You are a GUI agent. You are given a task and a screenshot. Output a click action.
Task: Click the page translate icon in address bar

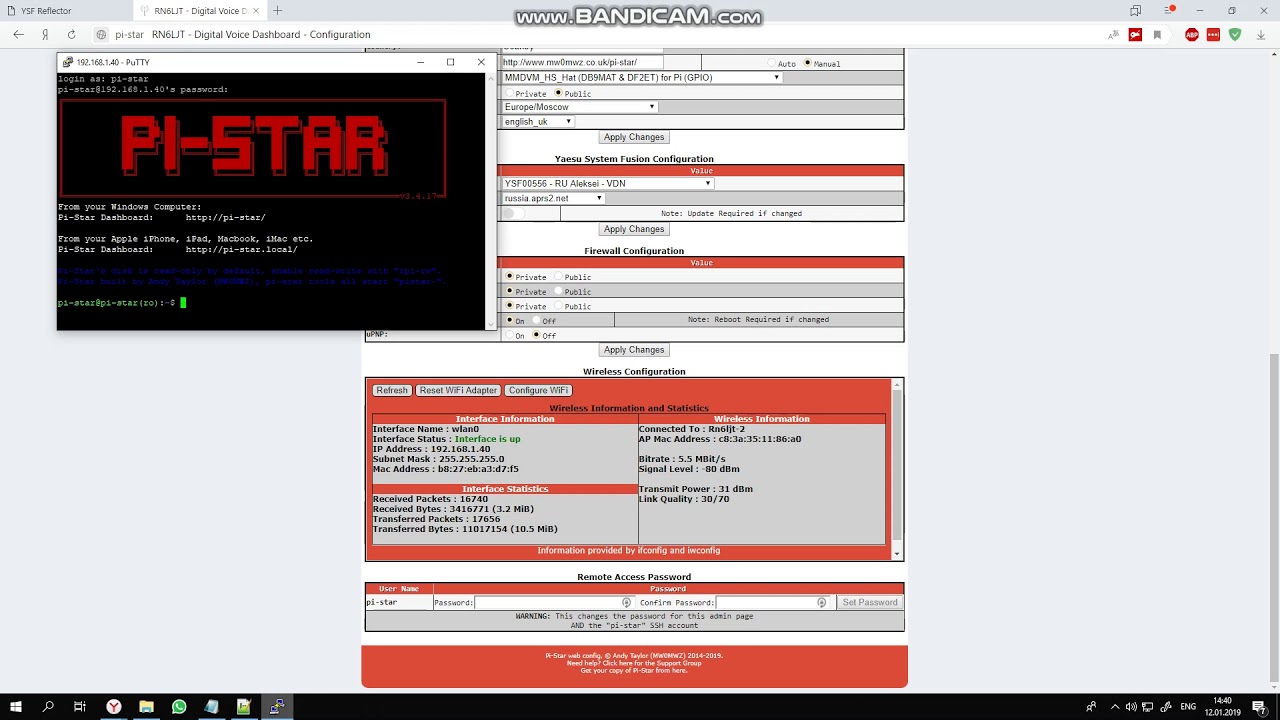coord(1113,34)
